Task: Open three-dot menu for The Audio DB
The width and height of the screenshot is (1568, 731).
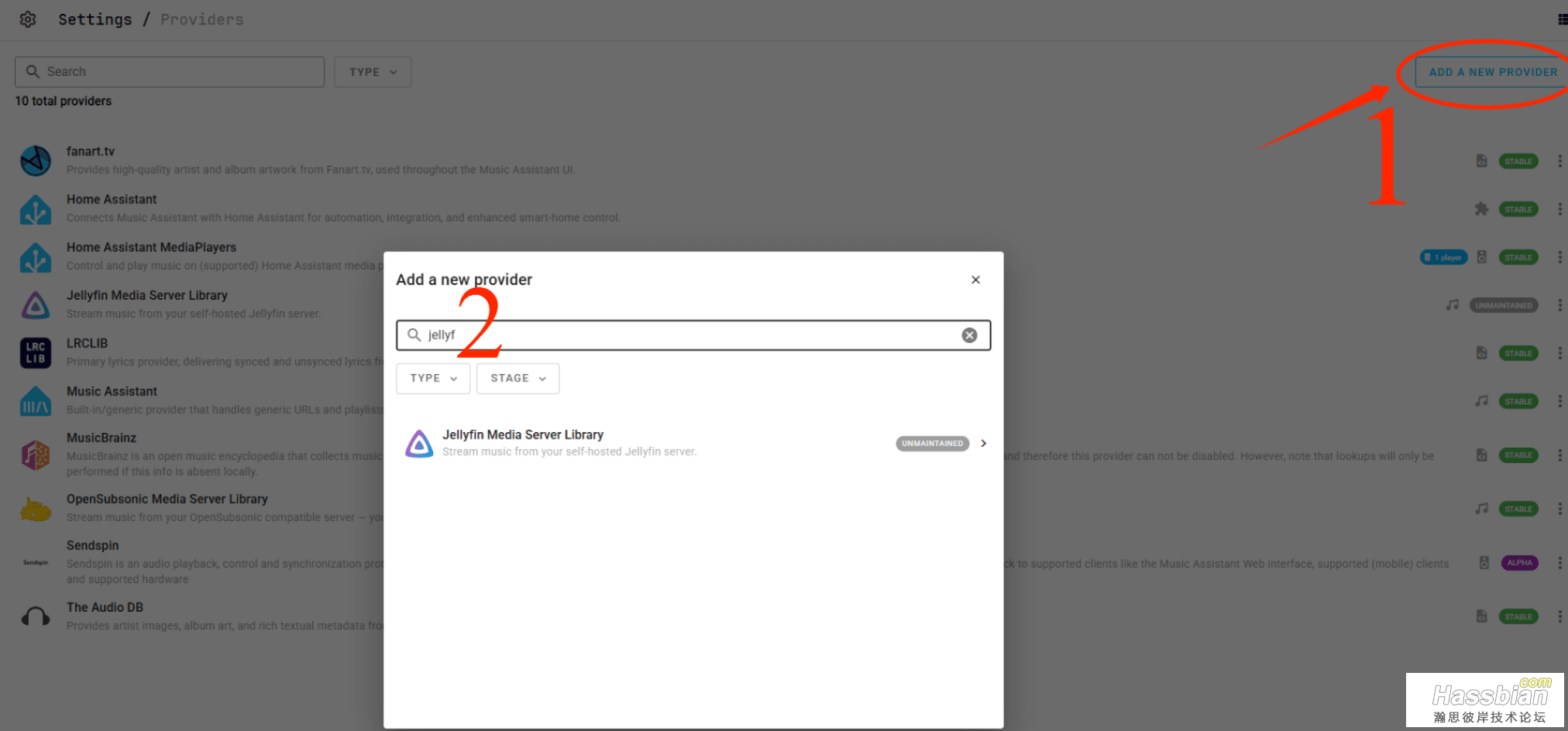Action: (x=1559, y=616)
